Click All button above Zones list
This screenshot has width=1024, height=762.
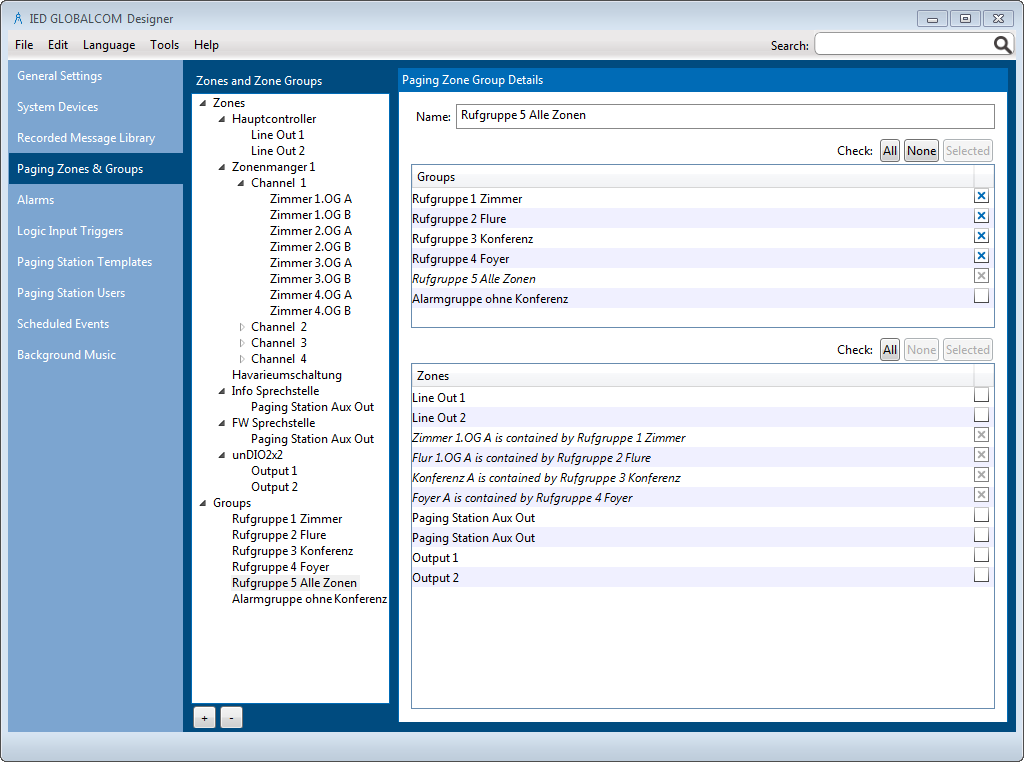pyautogui.click(x=889, y=350)
